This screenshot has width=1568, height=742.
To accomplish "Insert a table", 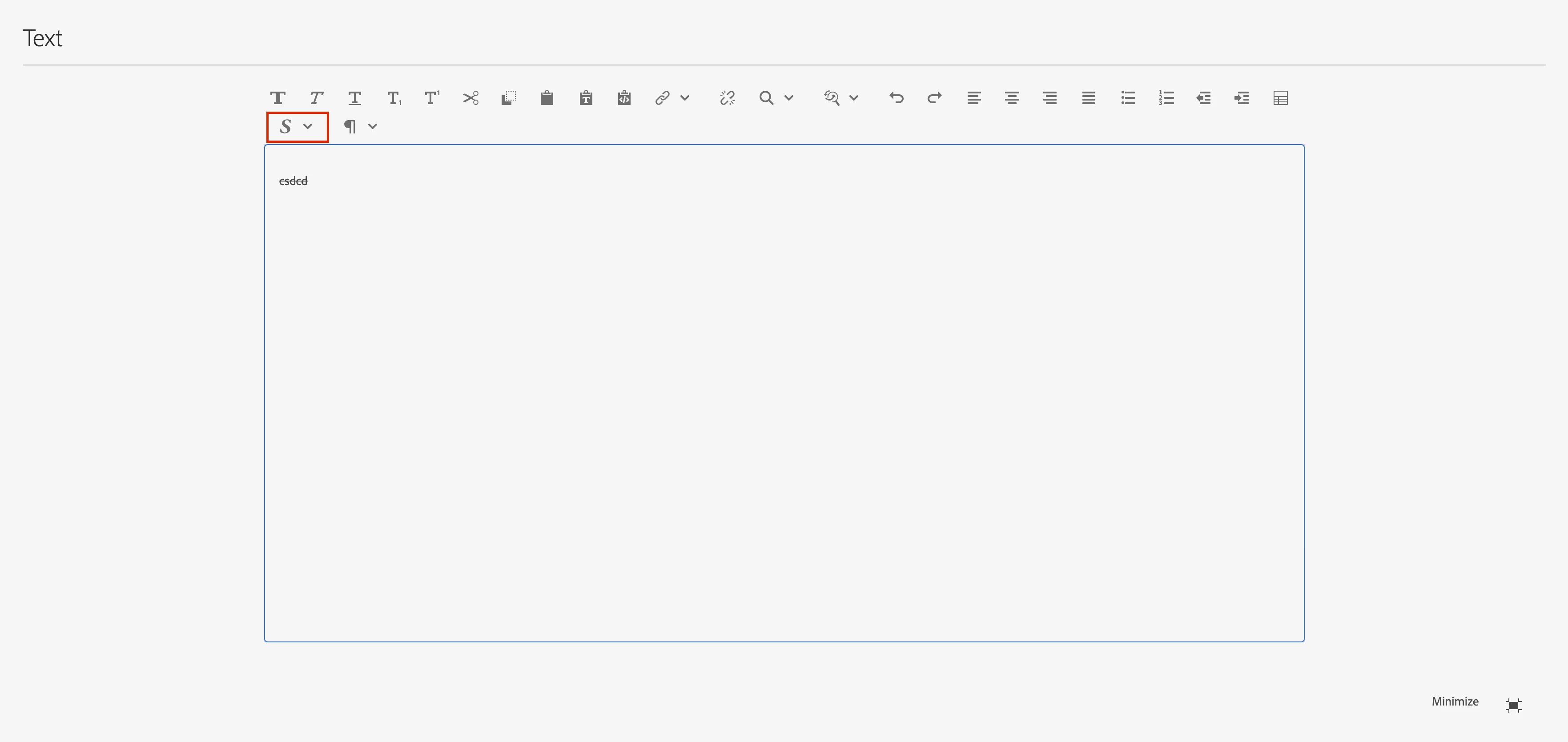I will coord(1280,98).
